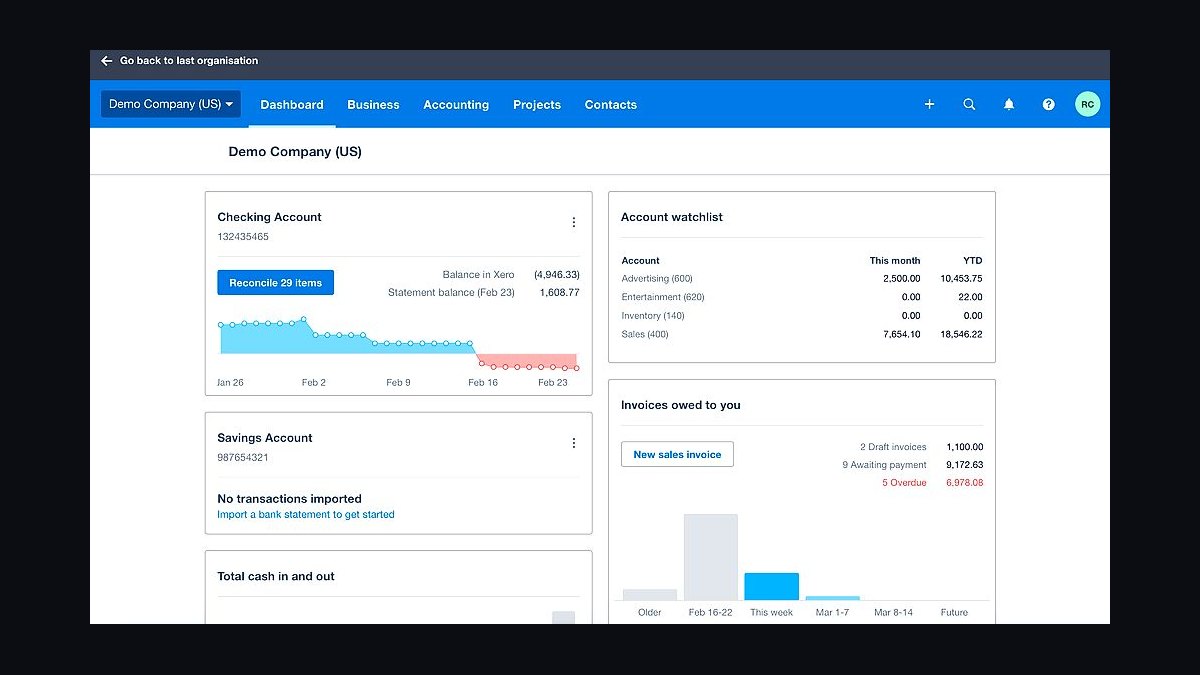Click the Invoices owed to you heading
Image resolution: width=1200 pixels, height=675 pixels.
681,405
